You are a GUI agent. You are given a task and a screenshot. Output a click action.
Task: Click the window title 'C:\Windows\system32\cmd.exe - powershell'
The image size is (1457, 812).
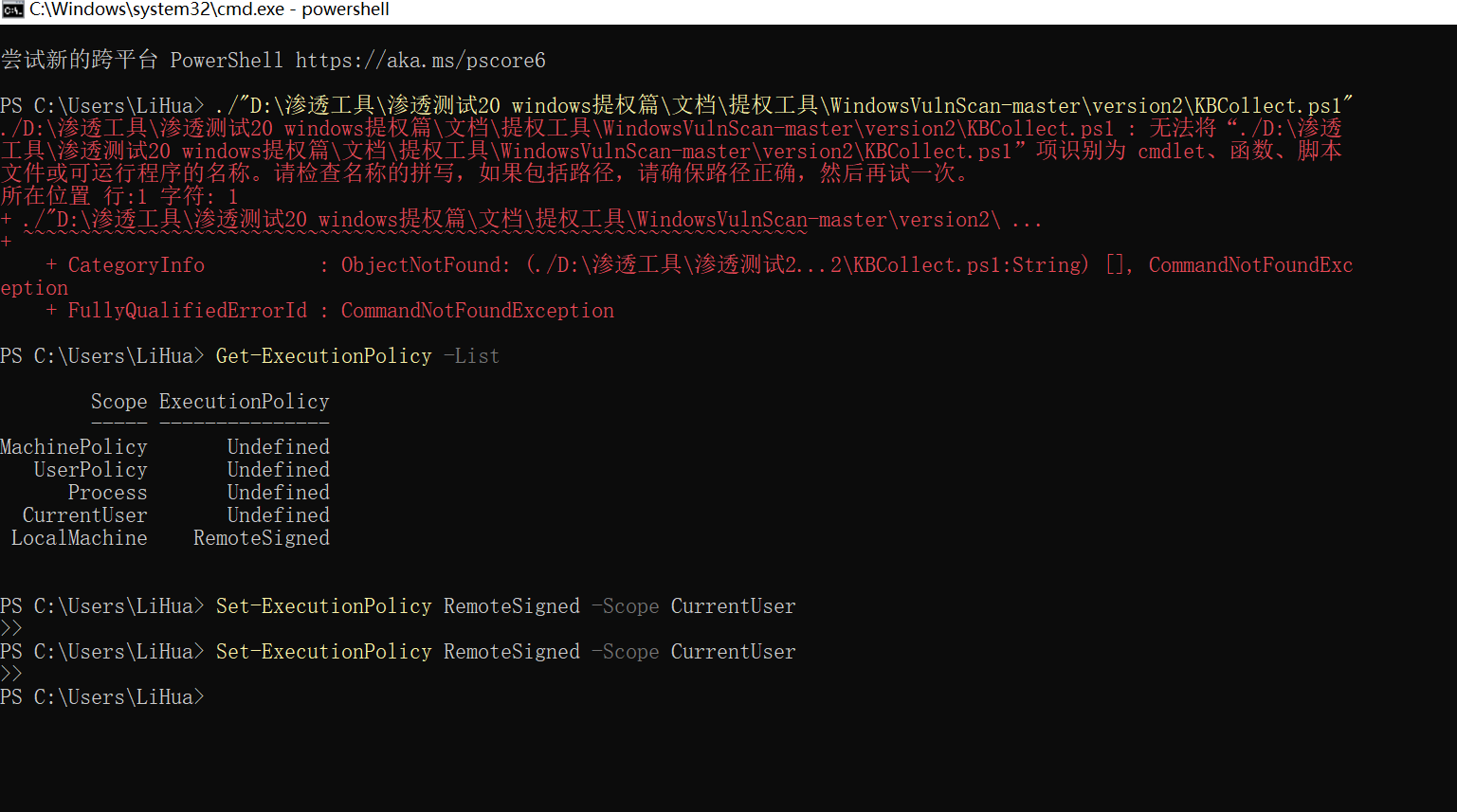(209, 9)
